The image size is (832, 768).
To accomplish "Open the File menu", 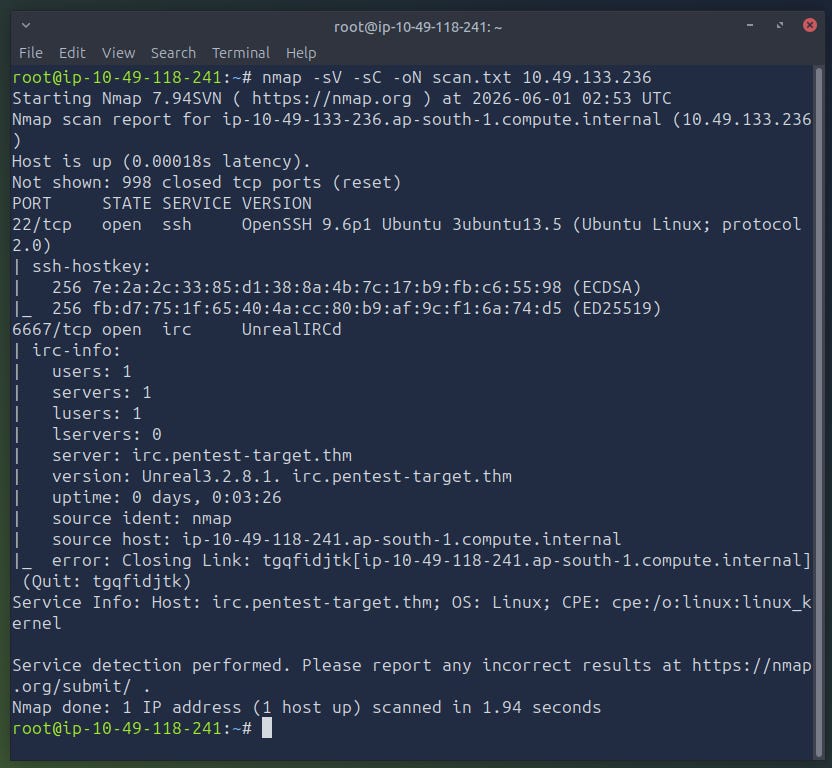I will [31, 53].
